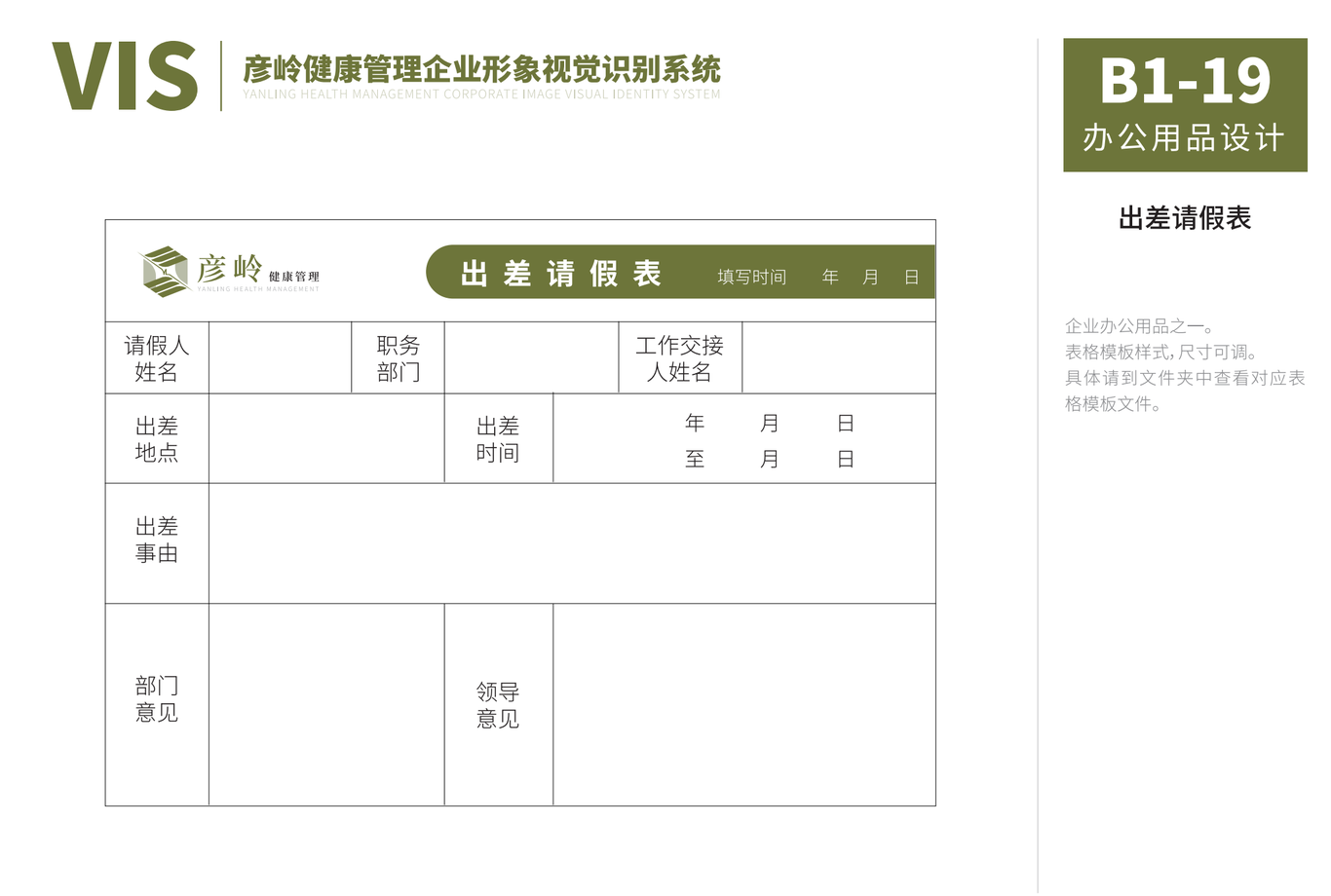Viewport: 1331px width, 896px height.
Task: Click the 企业办公用品之一 description line
Action: pos(1140,326)
